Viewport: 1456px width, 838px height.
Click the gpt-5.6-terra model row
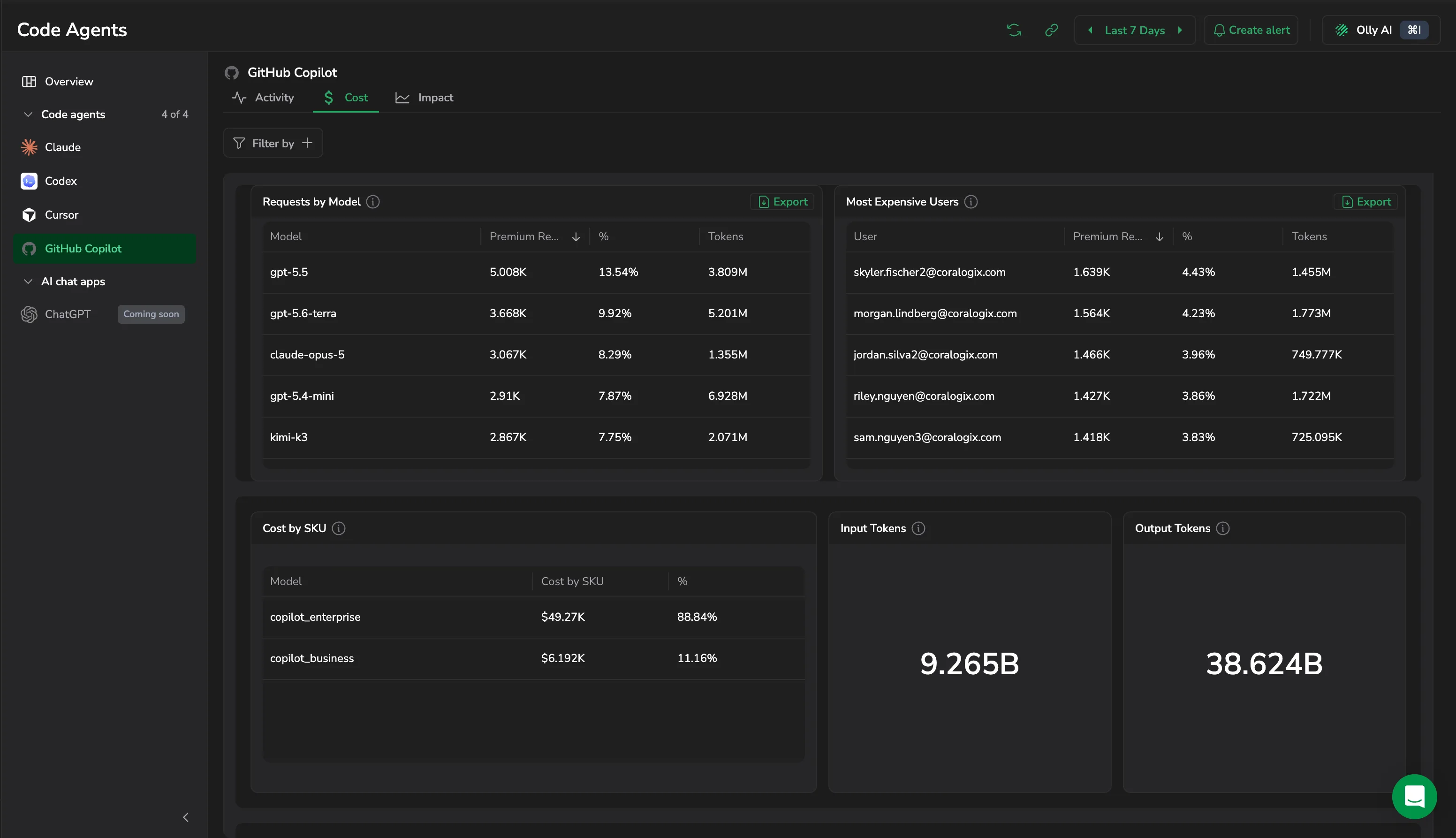pos(536,314)
